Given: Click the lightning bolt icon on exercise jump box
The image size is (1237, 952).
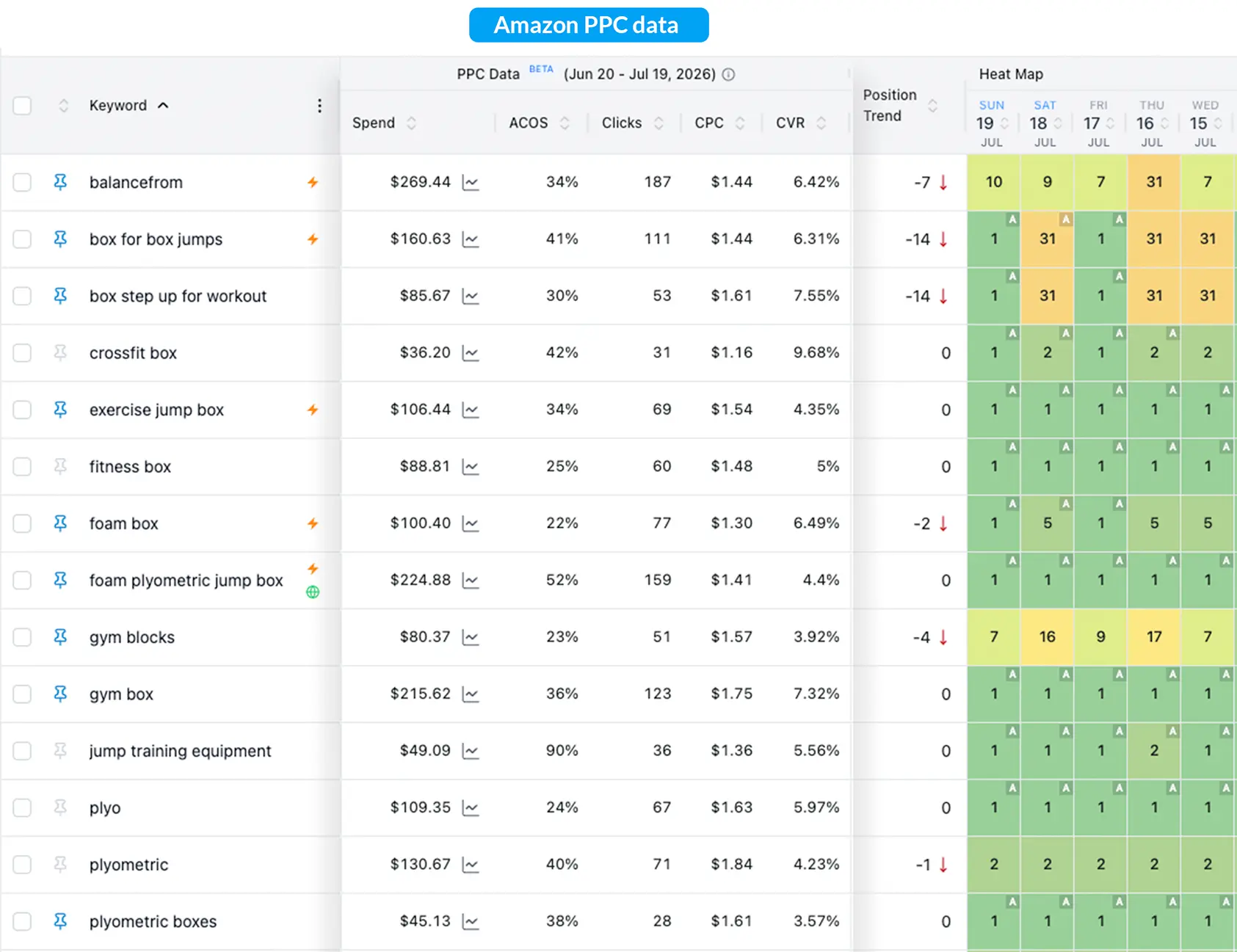Looking at the screenshot, I should [x=313, y=410].
